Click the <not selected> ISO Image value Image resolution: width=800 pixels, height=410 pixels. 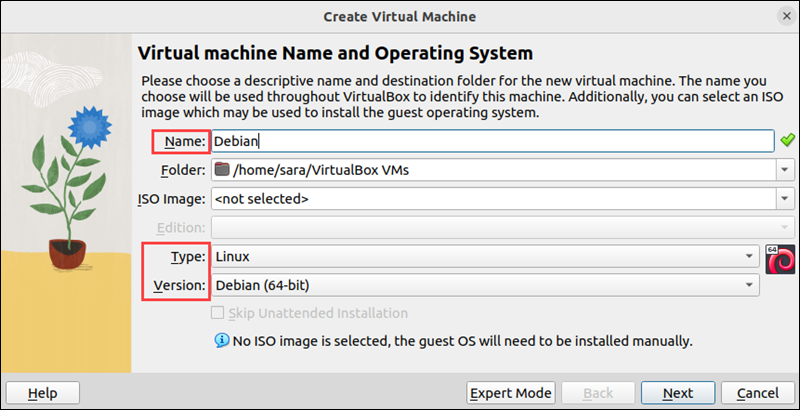click(262, 199)
